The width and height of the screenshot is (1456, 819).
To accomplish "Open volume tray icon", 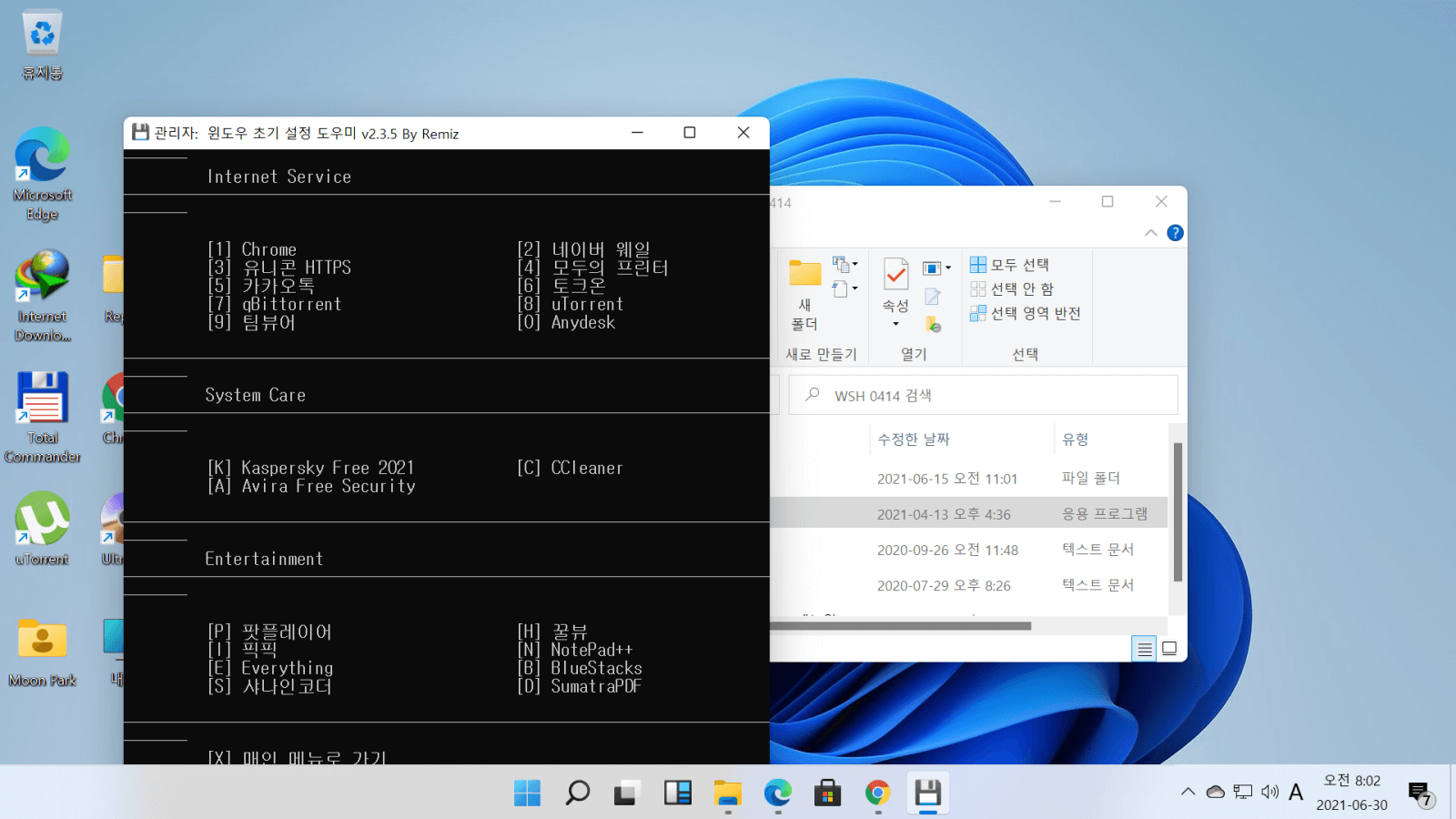I will tap(1269, 792).
